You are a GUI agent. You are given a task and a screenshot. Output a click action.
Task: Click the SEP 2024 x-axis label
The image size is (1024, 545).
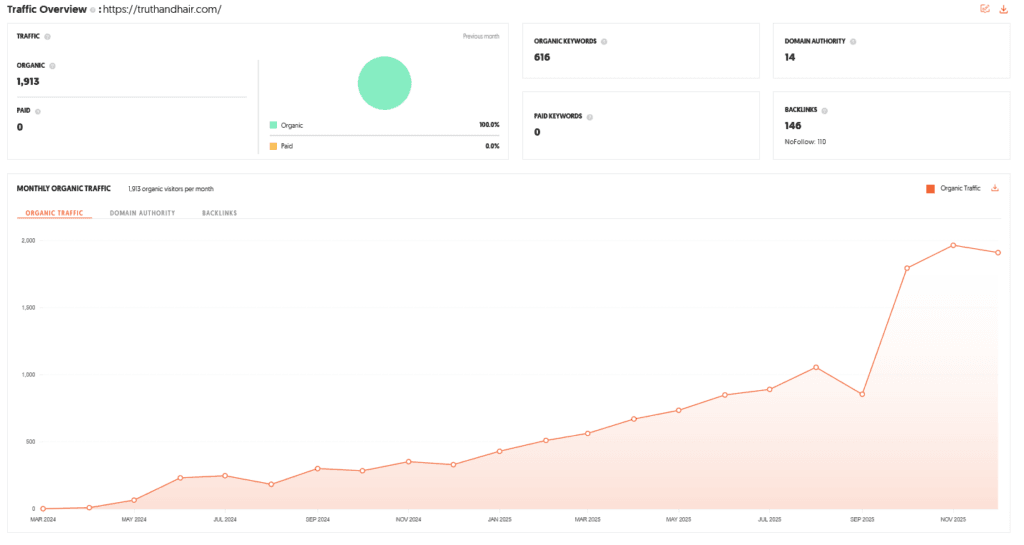317,520
